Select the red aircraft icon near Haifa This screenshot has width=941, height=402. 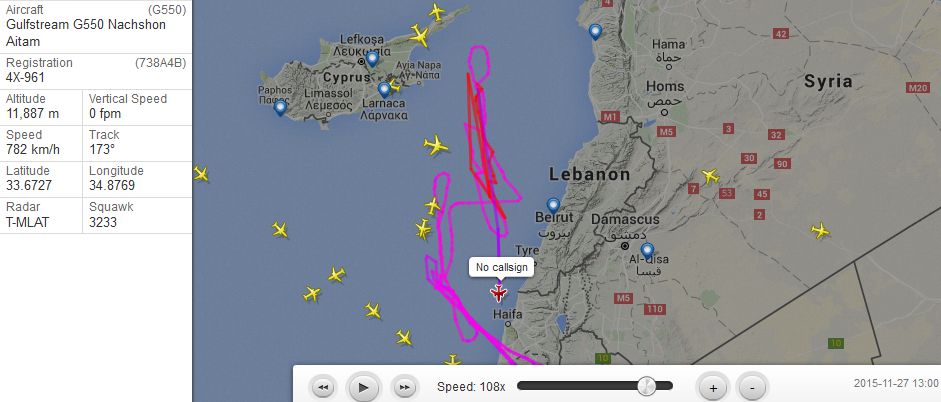[x=498, y=293]
